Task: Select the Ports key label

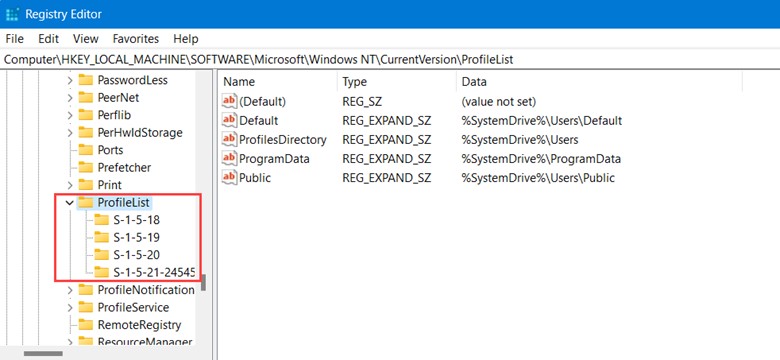Action: (110, 150)
